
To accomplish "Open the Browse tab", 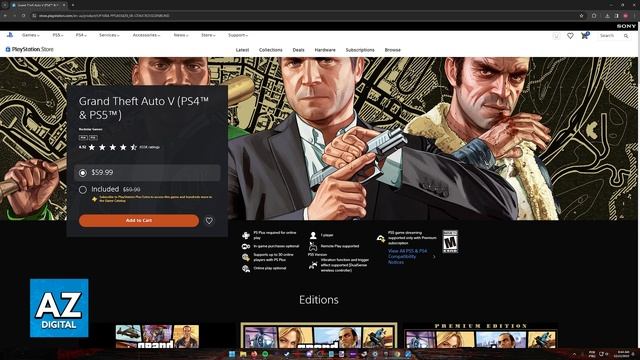I will tap(392, 50).
